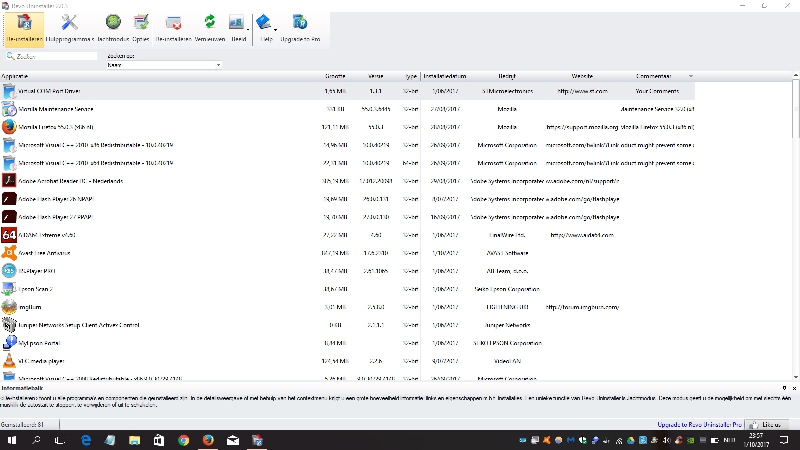
Task: Open Google Chrome from taskbar
Action: 183,440
